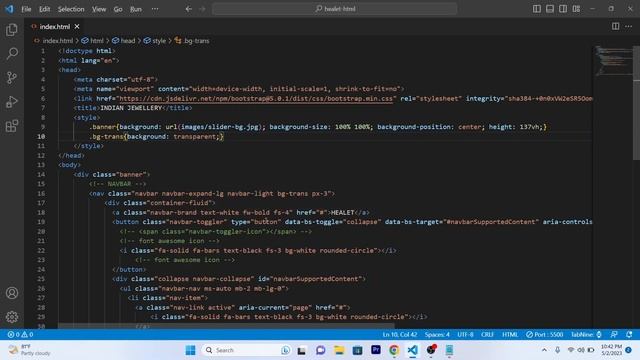
Task: Click VS Code icon in taskbar
Action: 412,350
